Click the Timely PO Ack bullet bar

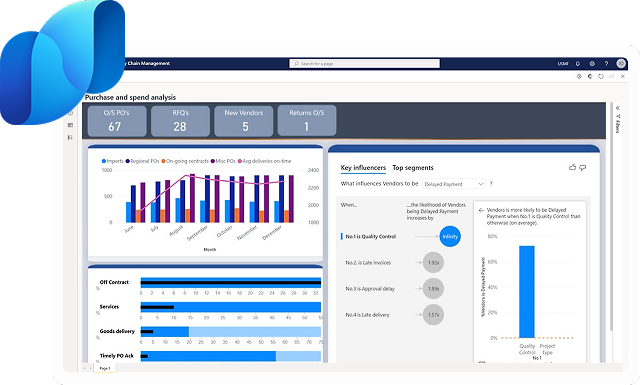coord(231,356)
